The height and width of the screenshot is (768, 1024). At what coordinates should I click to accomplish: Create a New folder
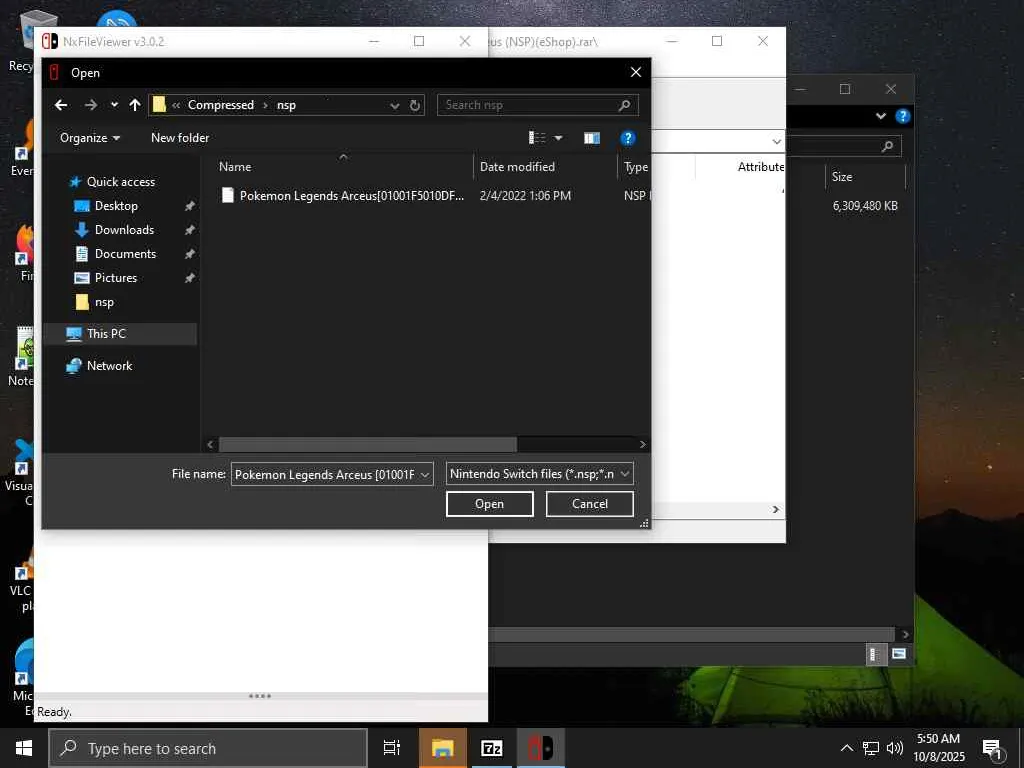click(180, 138)
